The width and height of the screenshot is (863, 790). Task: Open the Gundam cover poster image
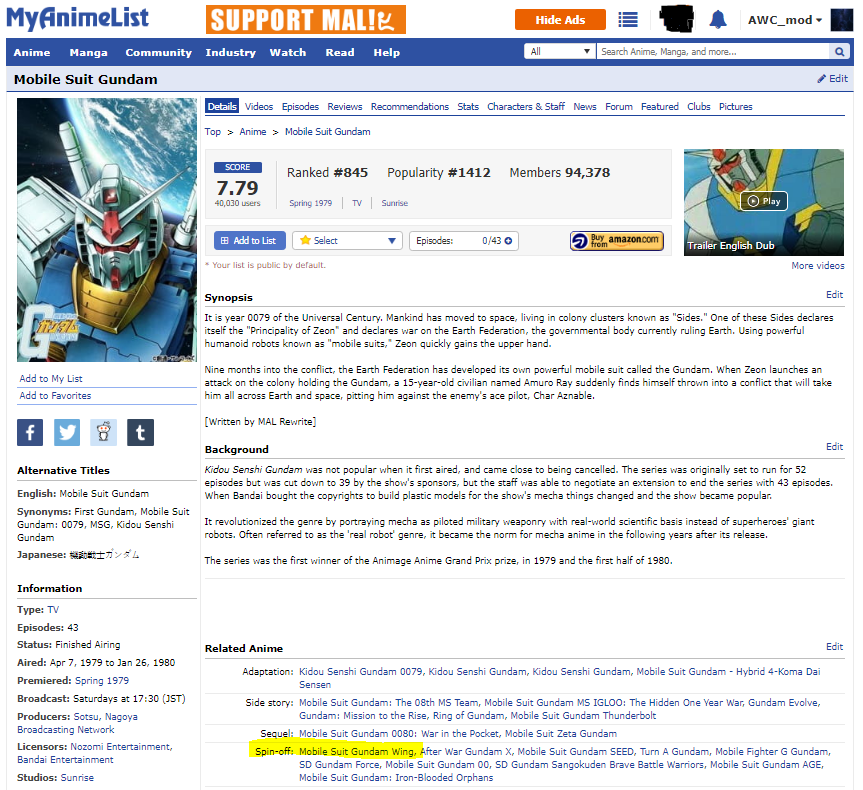pyautogui.click(x=107, y=230)
